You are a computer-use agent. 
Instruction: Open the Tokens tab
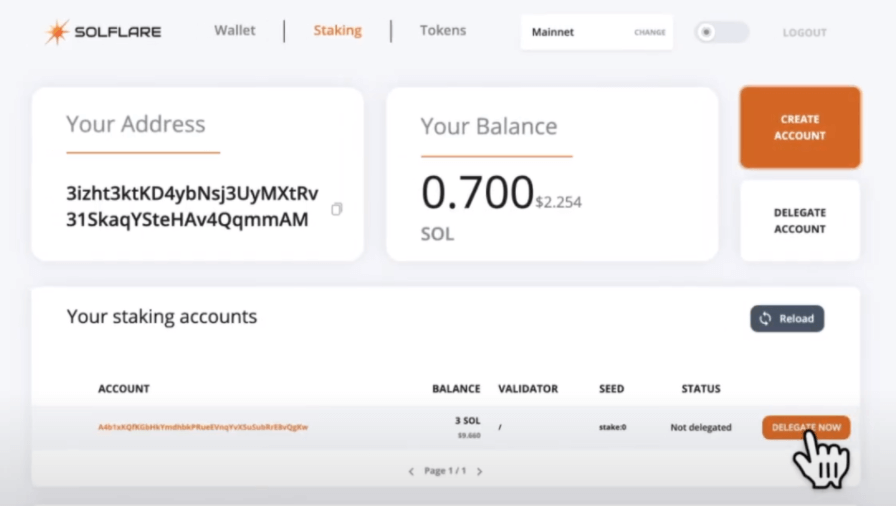click(443, 31)
